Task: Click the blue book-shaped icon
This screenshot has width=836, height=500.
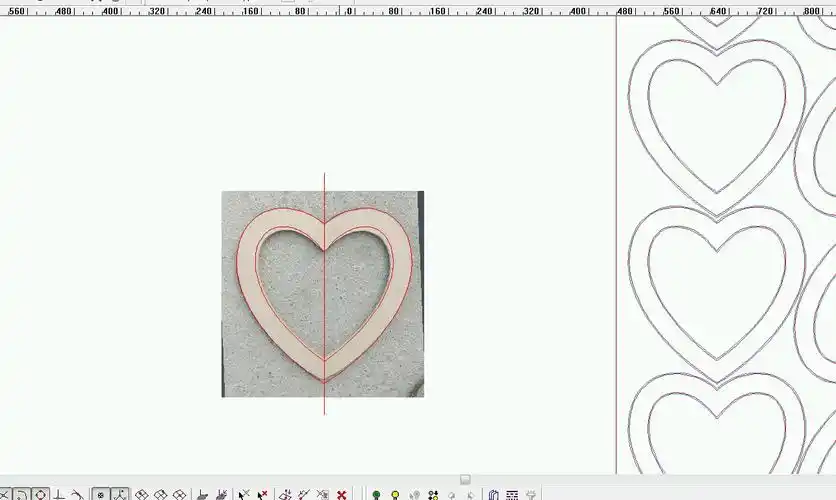Action: [x=493, y=494]
